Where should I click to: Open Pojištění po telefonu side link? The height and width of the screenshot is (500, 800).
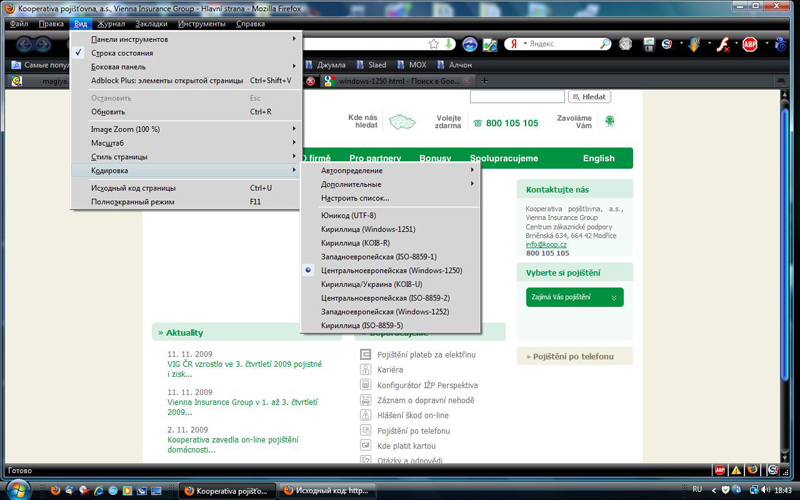[573, 356]
